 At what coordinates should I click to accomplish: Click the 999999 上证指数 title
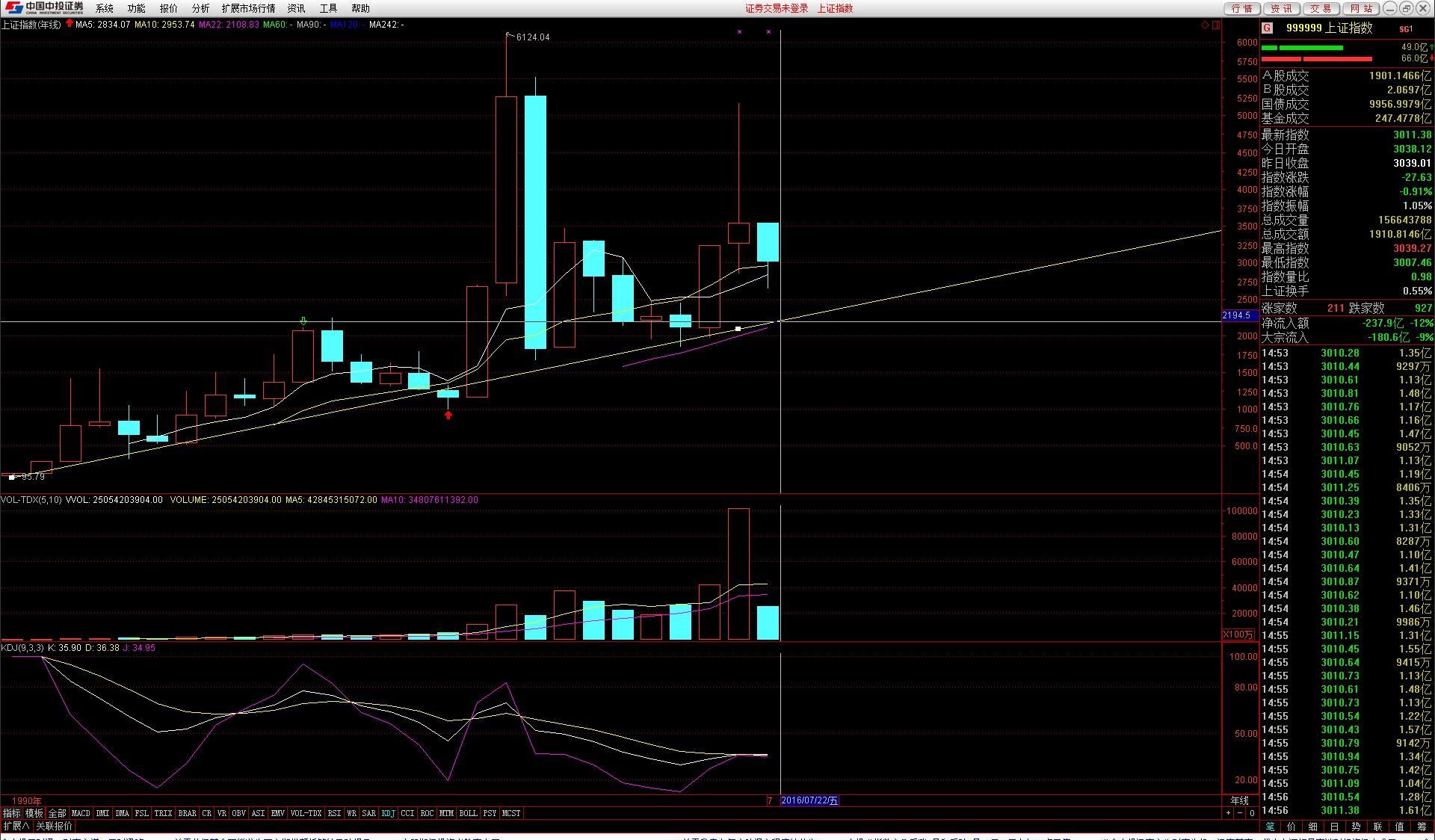1330,28
